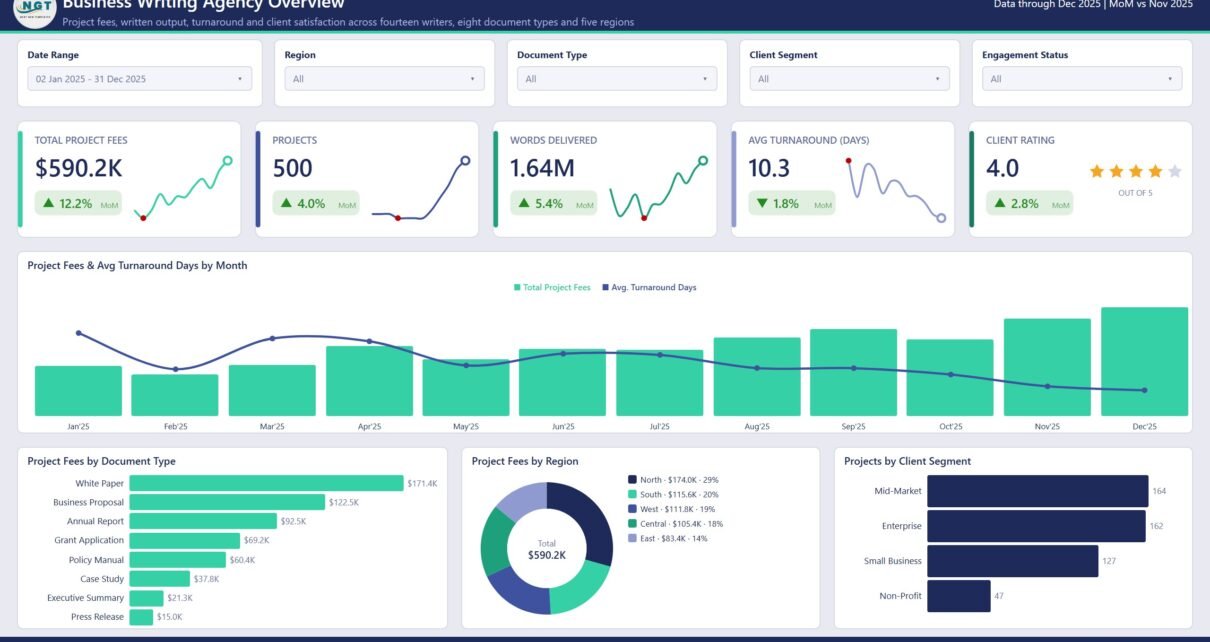Click the up-arrow icon in Words Delivered card
Viewport: 1210px width, 642px height.
click(x=525, y=204)
